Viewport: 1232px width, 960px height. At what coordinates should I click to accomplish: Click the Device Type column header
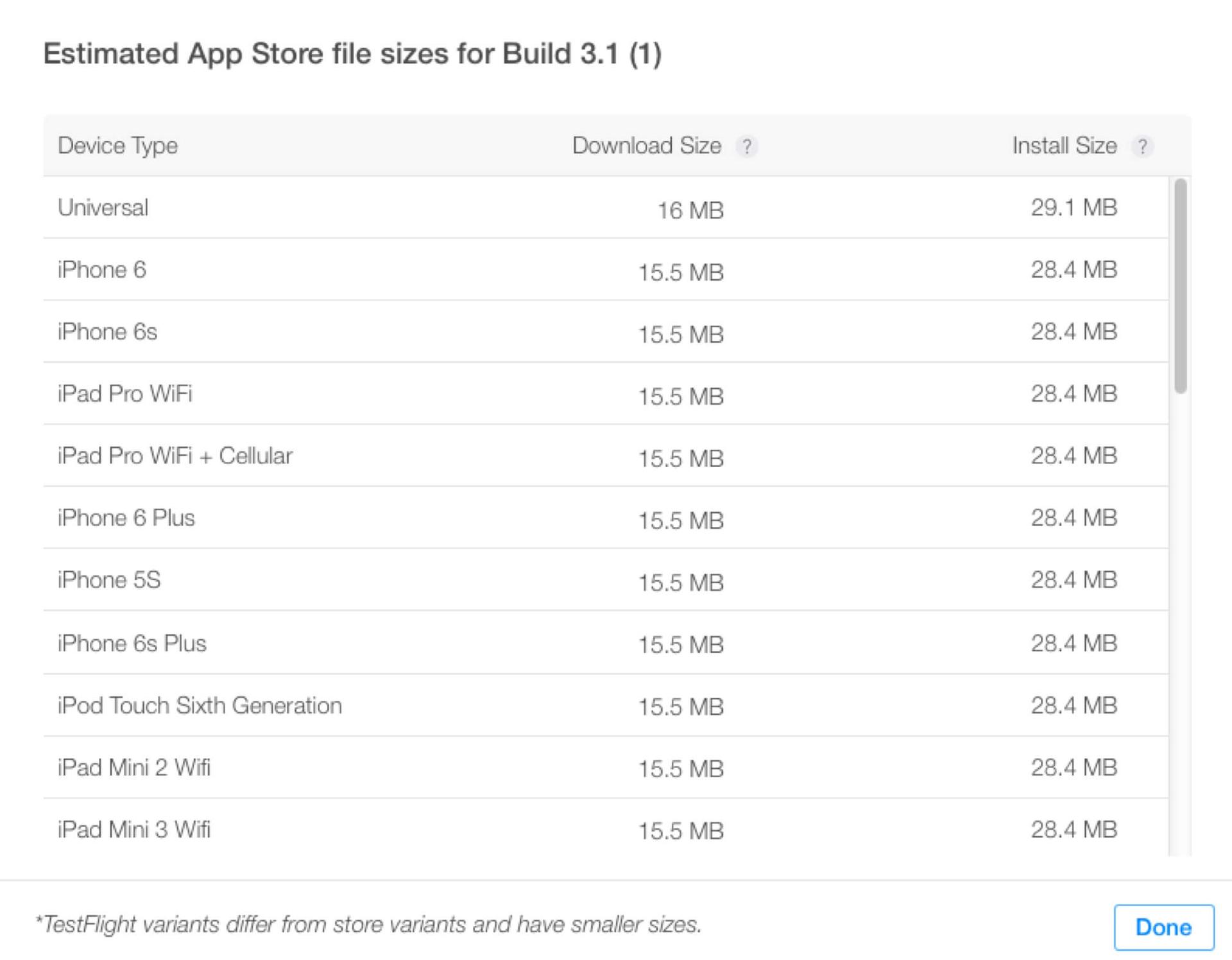[x=118, y=146]
